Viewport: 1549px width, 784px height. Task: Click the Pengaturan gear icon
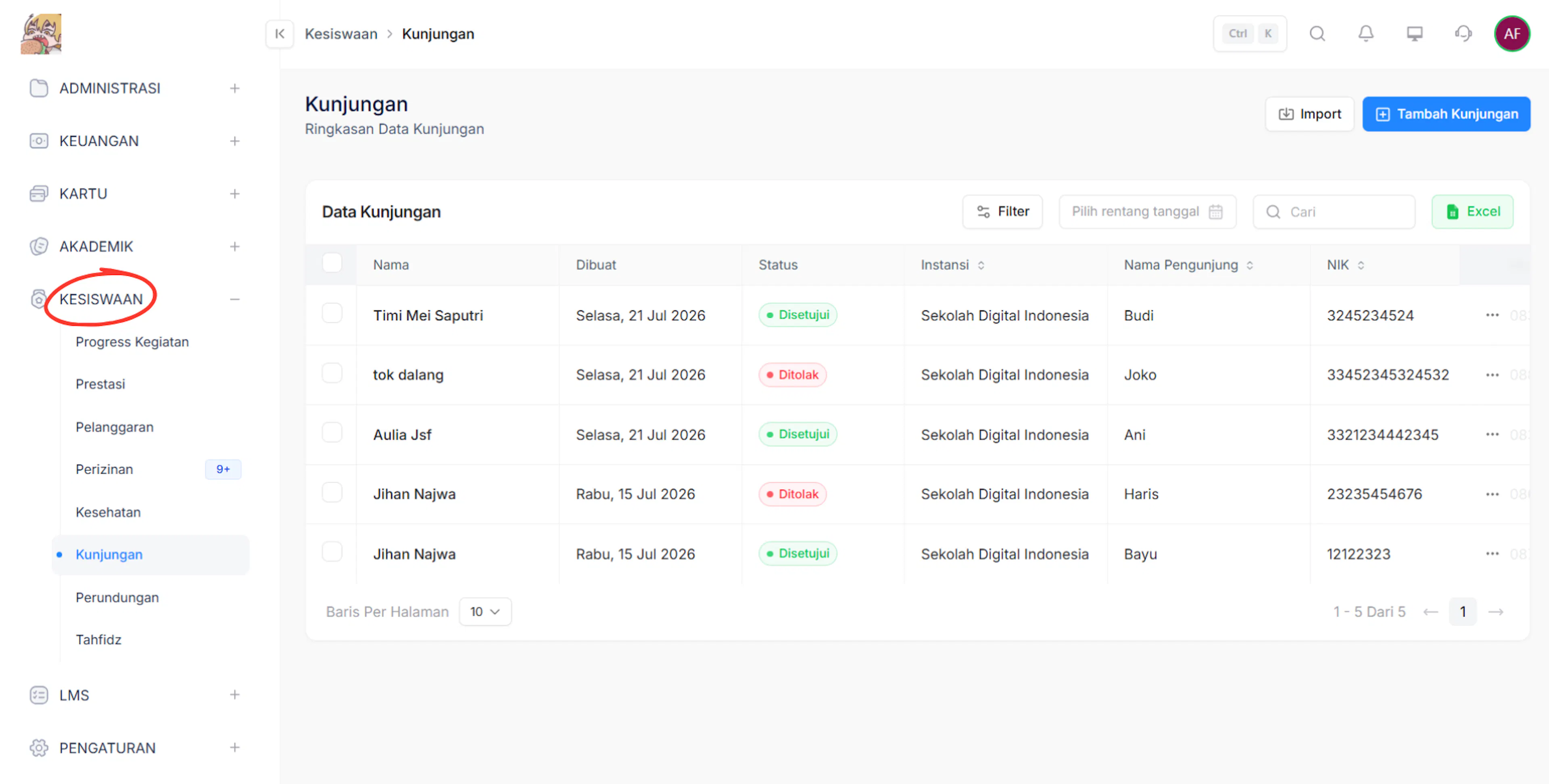[x=38, y=748]
